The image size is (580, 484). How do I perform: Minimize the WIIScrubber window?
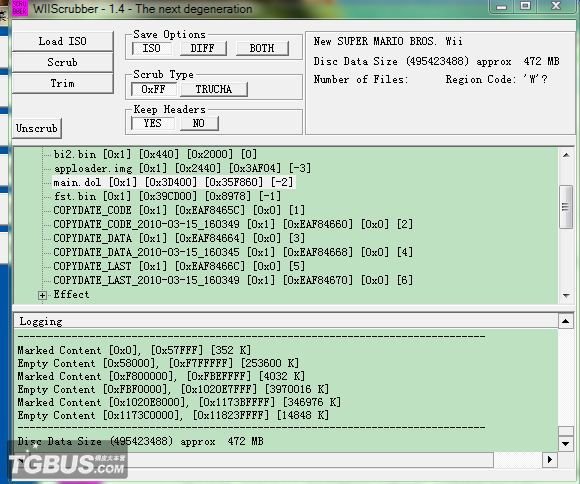(x=502, y=6)
